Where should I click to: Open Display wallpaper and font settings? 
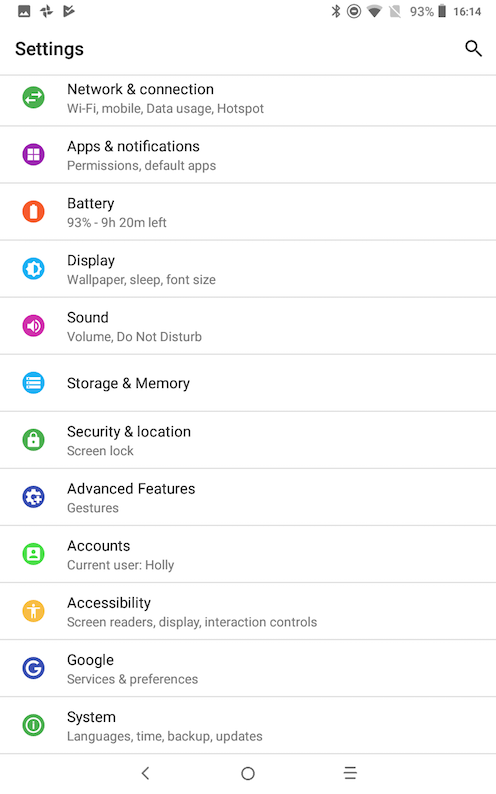[248, 269]
